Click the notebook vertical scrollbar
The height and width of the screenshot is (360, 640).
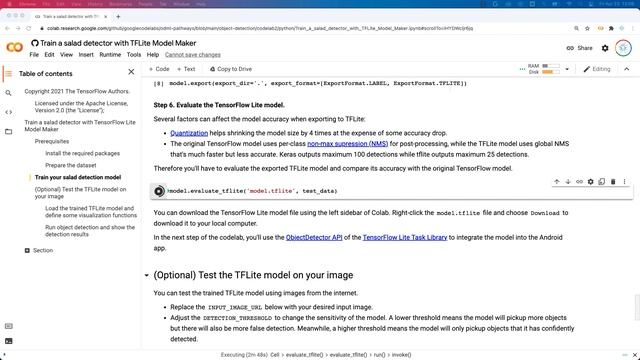[x=637, y=307]
